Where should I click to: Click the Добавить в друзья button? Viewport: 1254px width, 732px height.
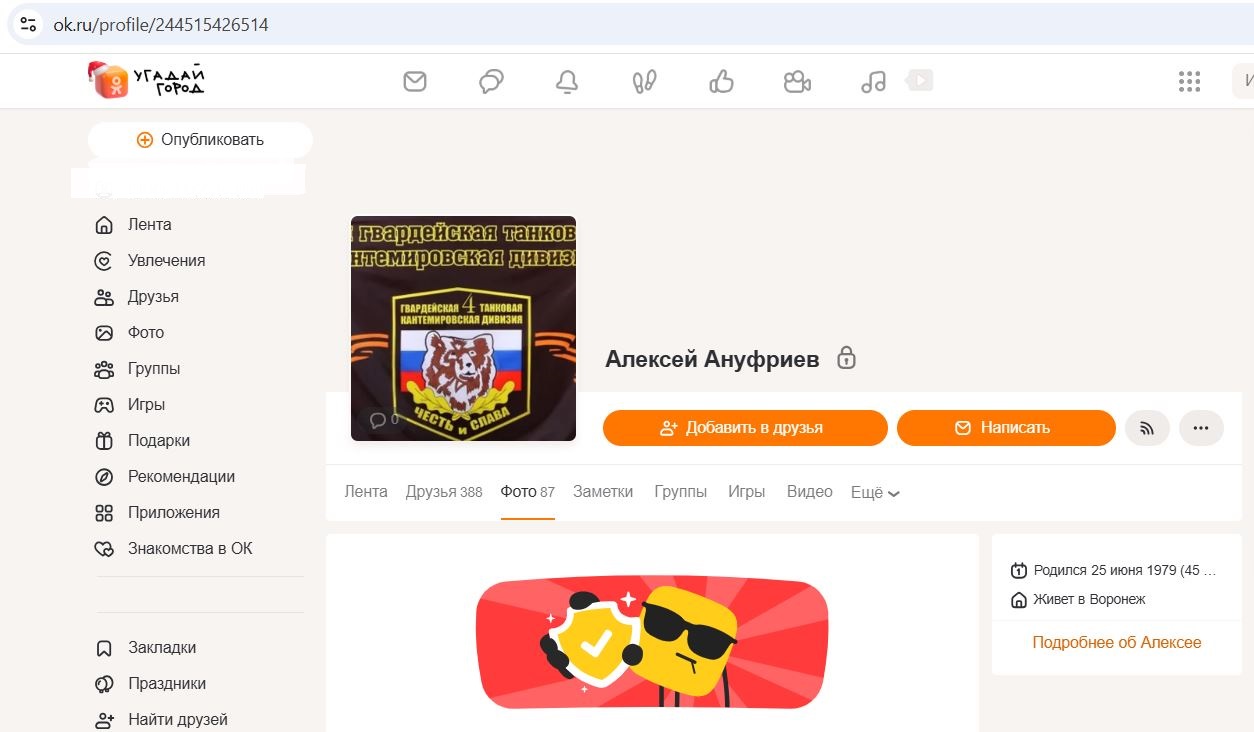pos(745,427)
